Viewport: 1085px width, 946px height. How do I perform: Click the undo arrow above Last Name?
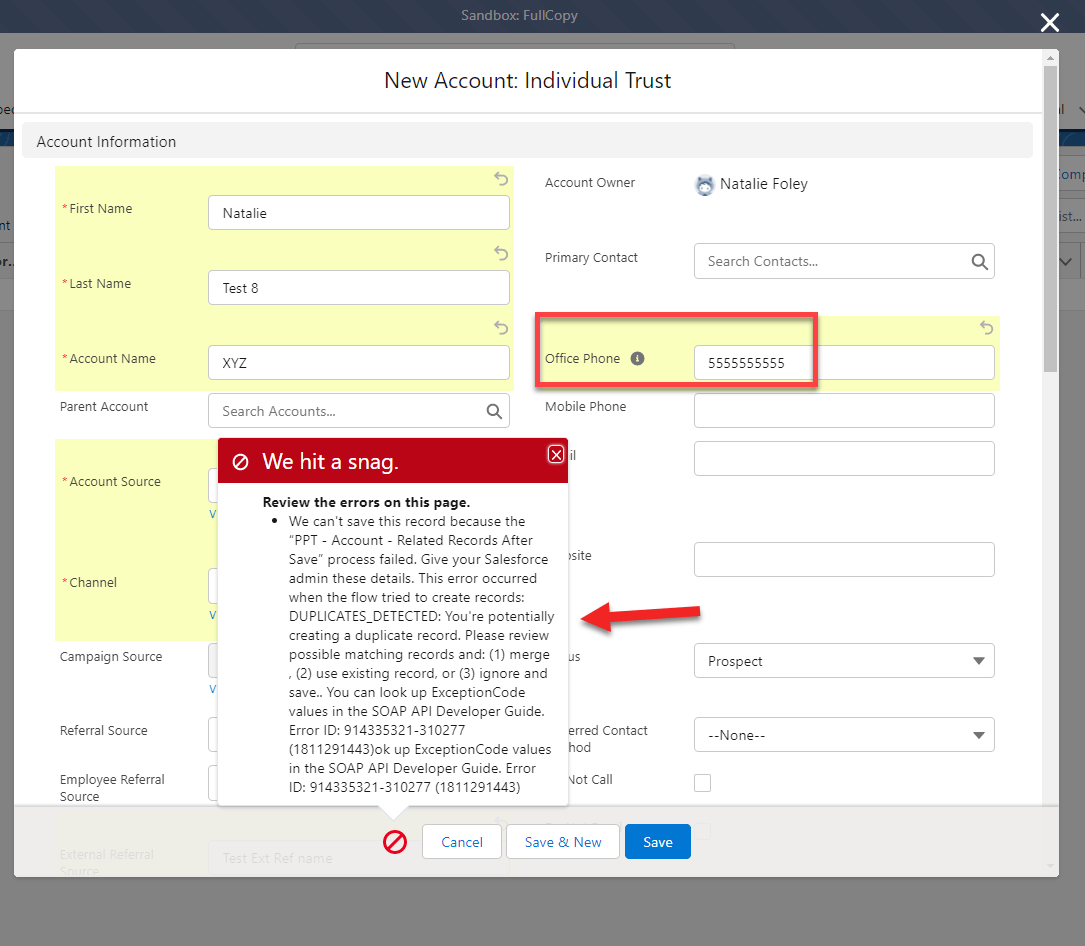tap(500, 253)
